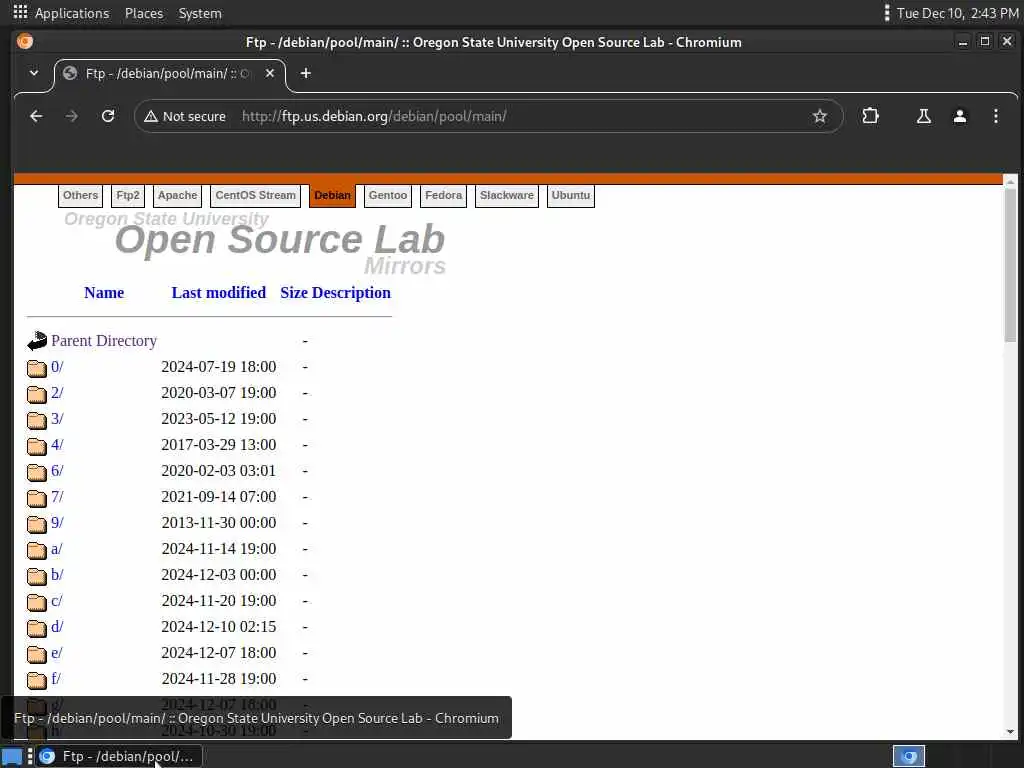Select the Ftp2 mirror tab
The height and width of the screenshot is (768, 1024).
point(128,195)
